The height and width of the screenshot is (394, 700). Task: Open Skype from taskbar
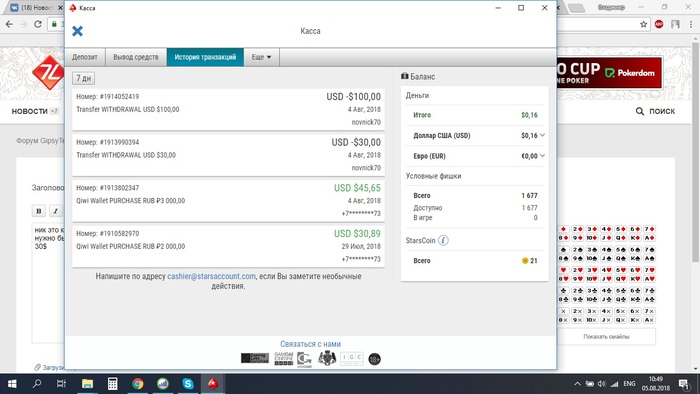188,384
